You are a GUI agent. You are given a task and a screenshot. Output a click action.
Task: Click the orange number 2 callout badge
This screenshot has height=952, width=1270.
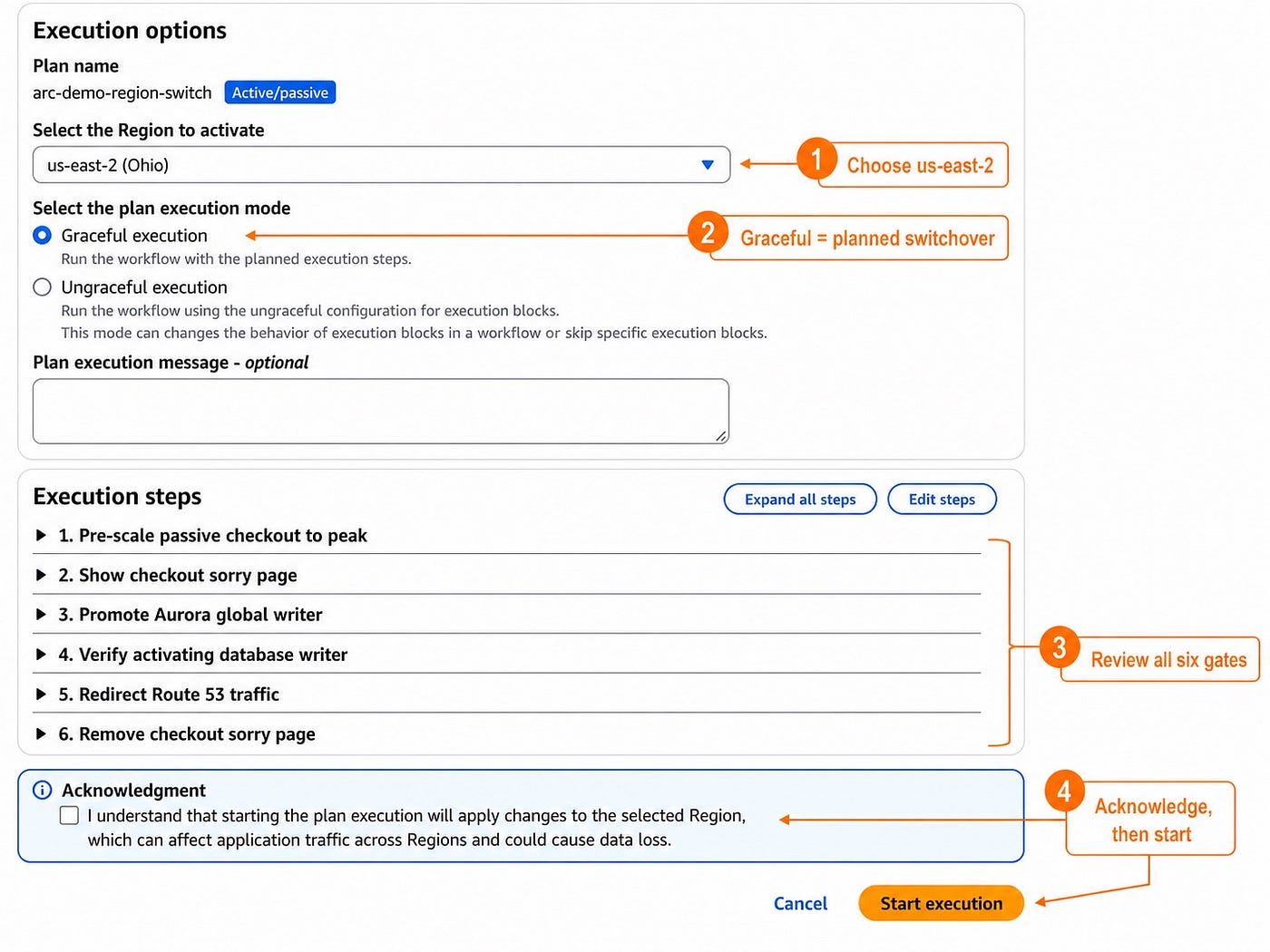coord(708,233)
